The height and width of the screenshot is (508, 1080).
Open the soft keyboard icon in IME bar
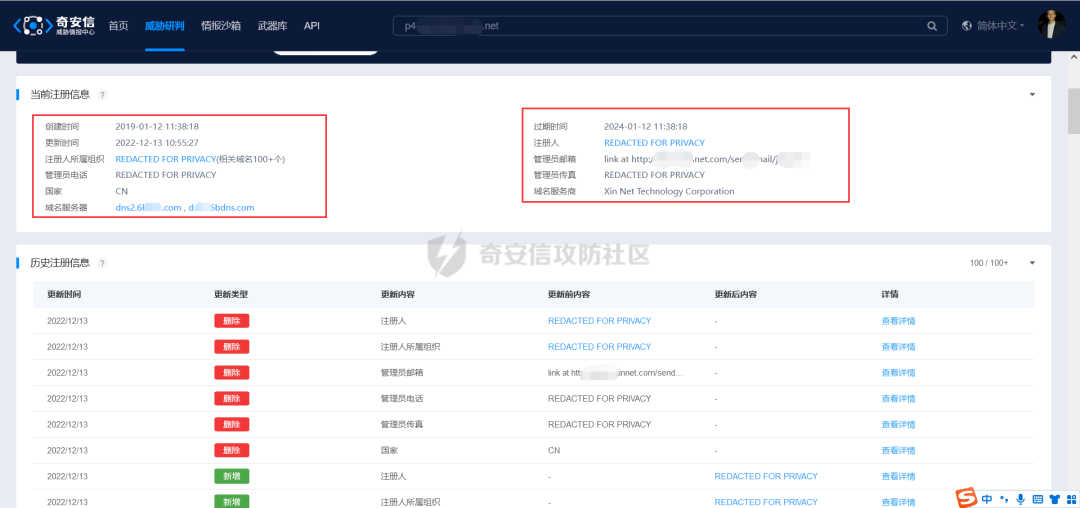pos(1037,498)
